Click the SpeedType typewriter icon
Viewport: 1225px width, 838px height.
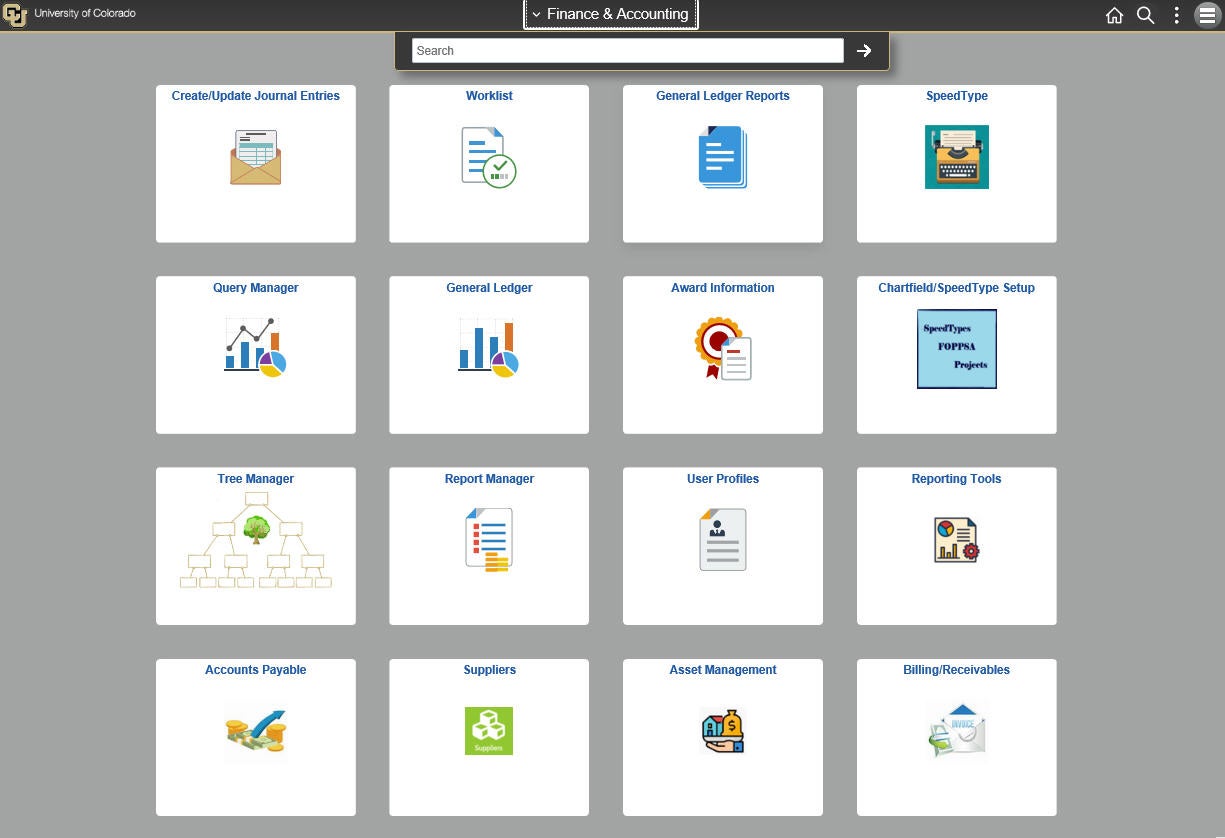[956, 157]
